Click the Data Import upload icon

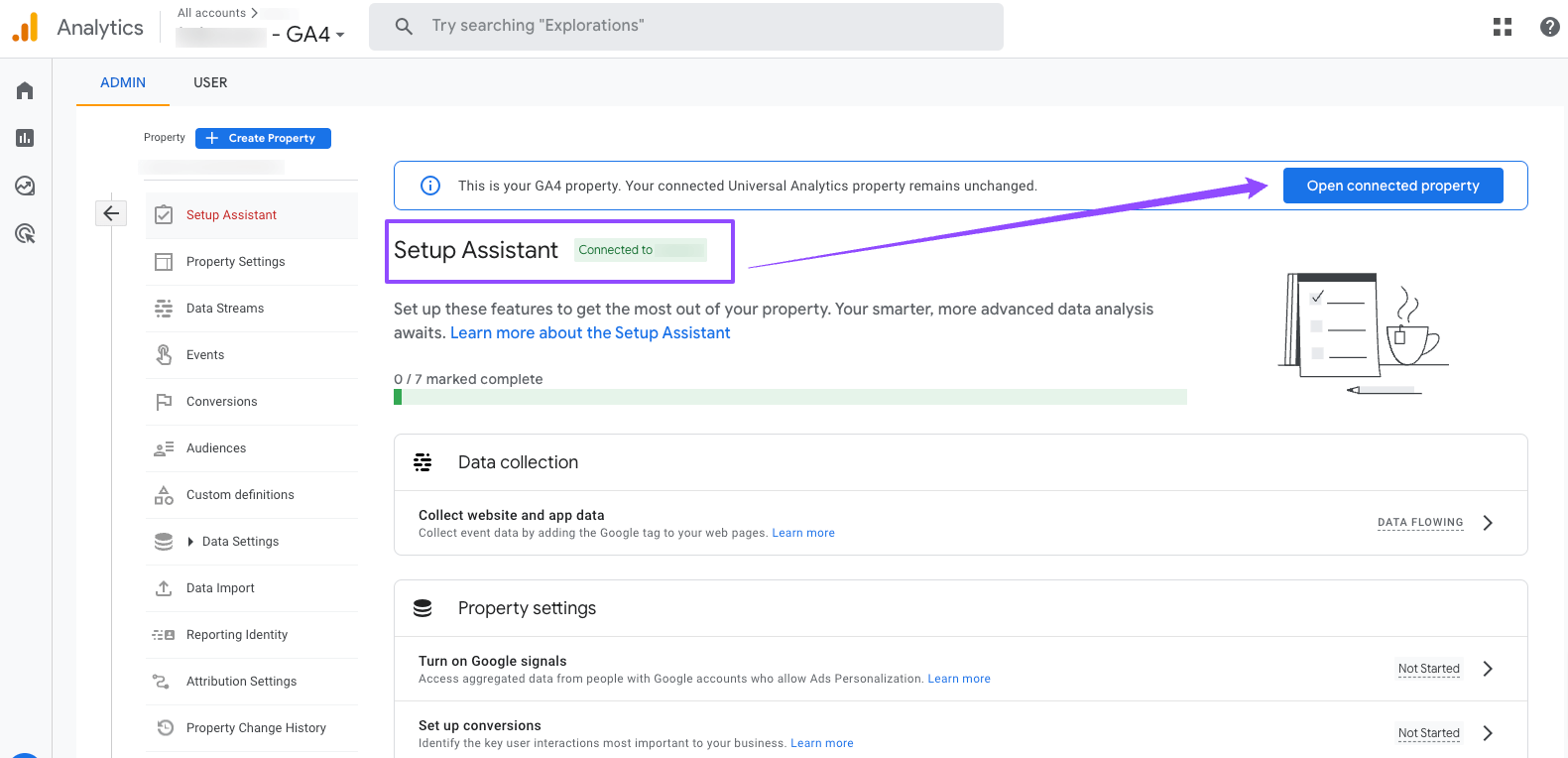point(164,588)
